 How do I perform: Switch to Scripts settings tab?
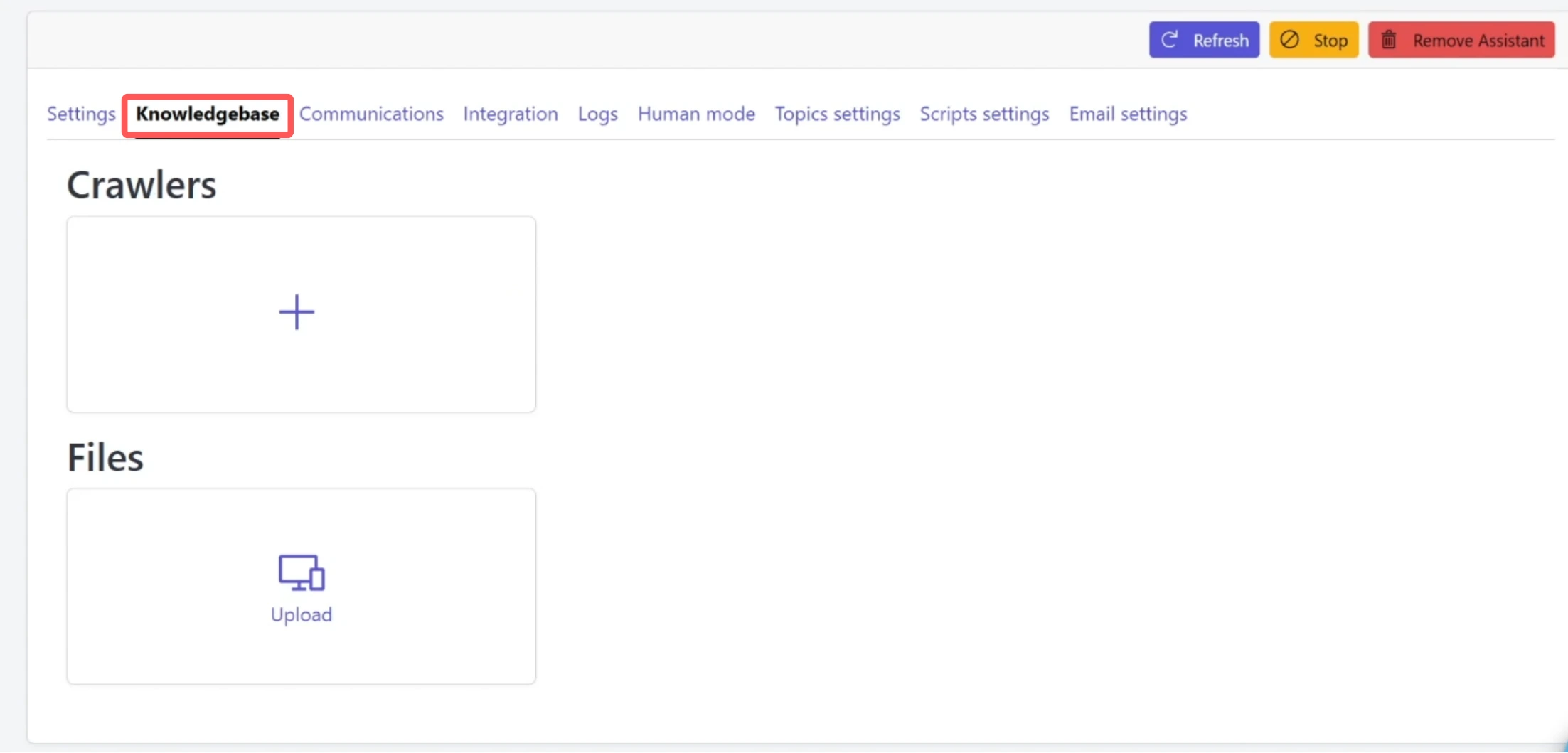coord(984,114)
